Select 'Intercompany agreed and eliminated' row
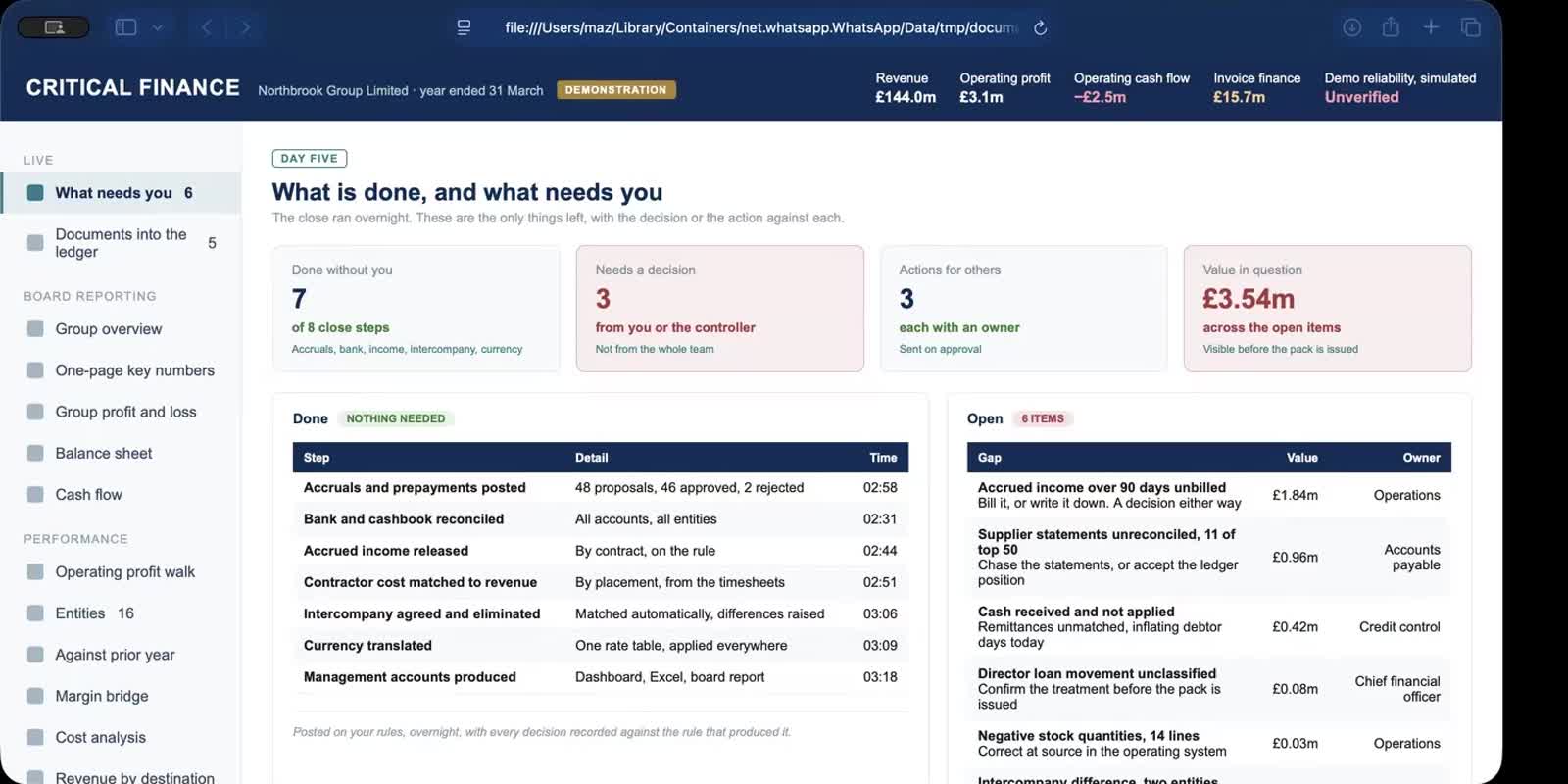Screen dimensions: 1568x784 click(601, 613)
